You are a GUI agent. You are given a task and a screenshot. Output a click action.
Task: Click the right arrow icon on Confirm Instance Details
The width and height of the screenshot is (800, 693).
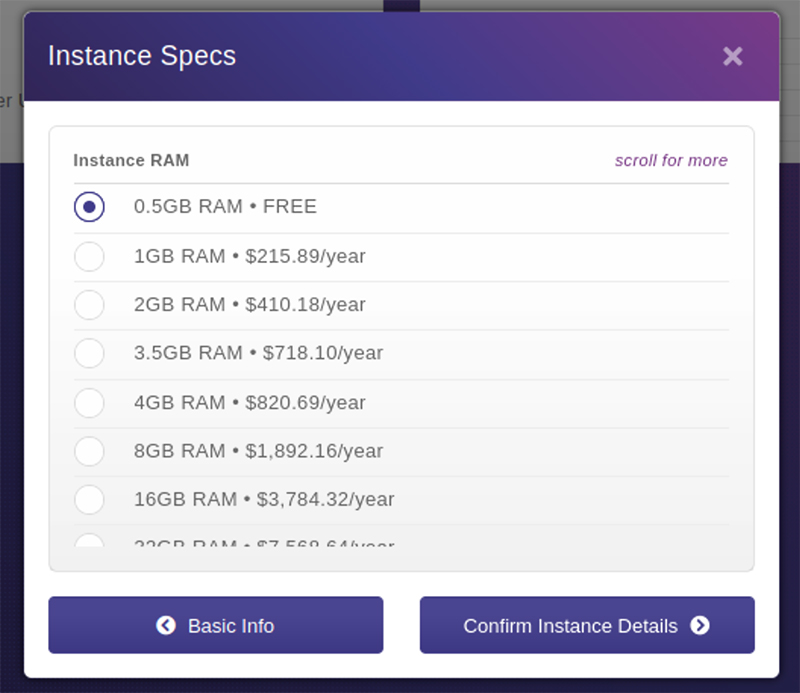click(700, 626)
